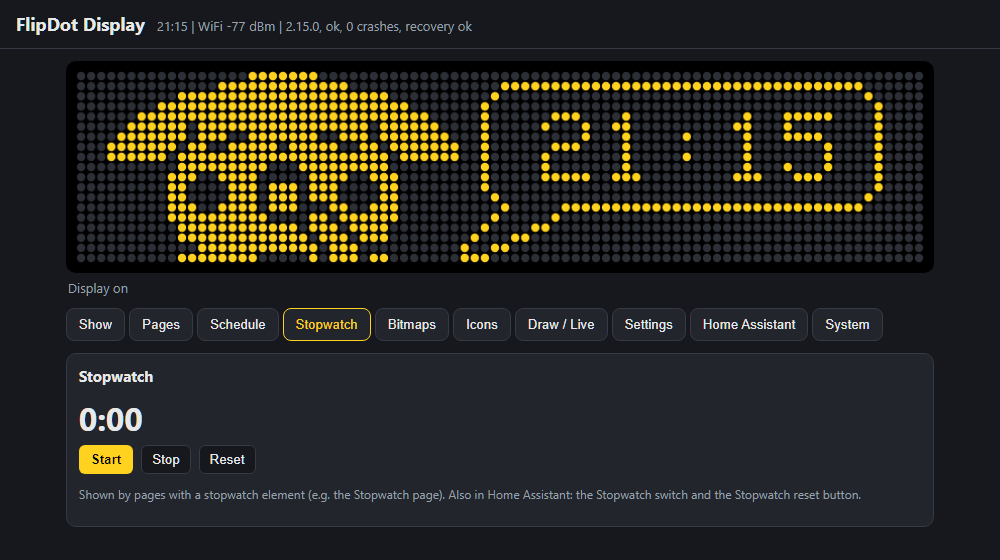Switch to the Pages tab
Viewport: 1000px width, 560px height.
tap(161, 324)
